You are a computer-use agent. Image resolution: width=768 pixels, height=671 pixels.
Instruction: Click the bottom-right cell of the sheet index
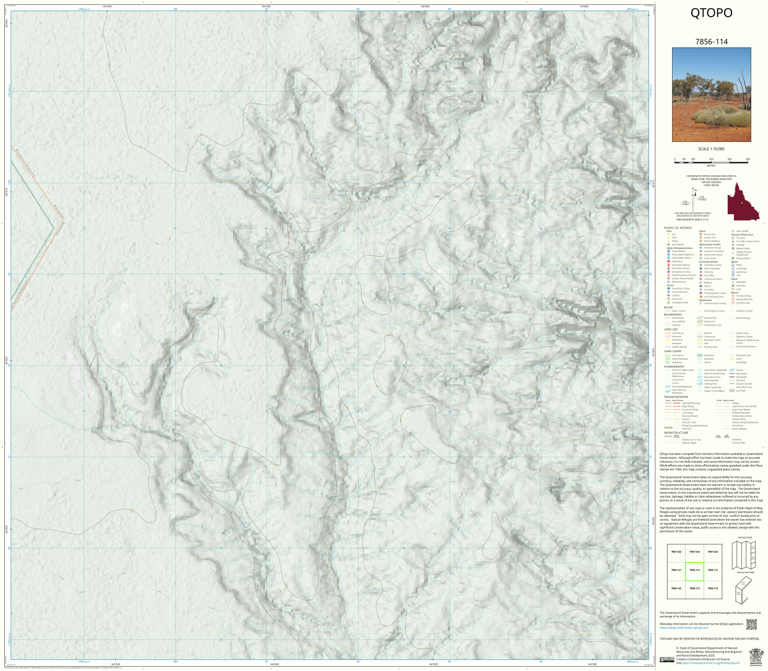tap(713, 590)
